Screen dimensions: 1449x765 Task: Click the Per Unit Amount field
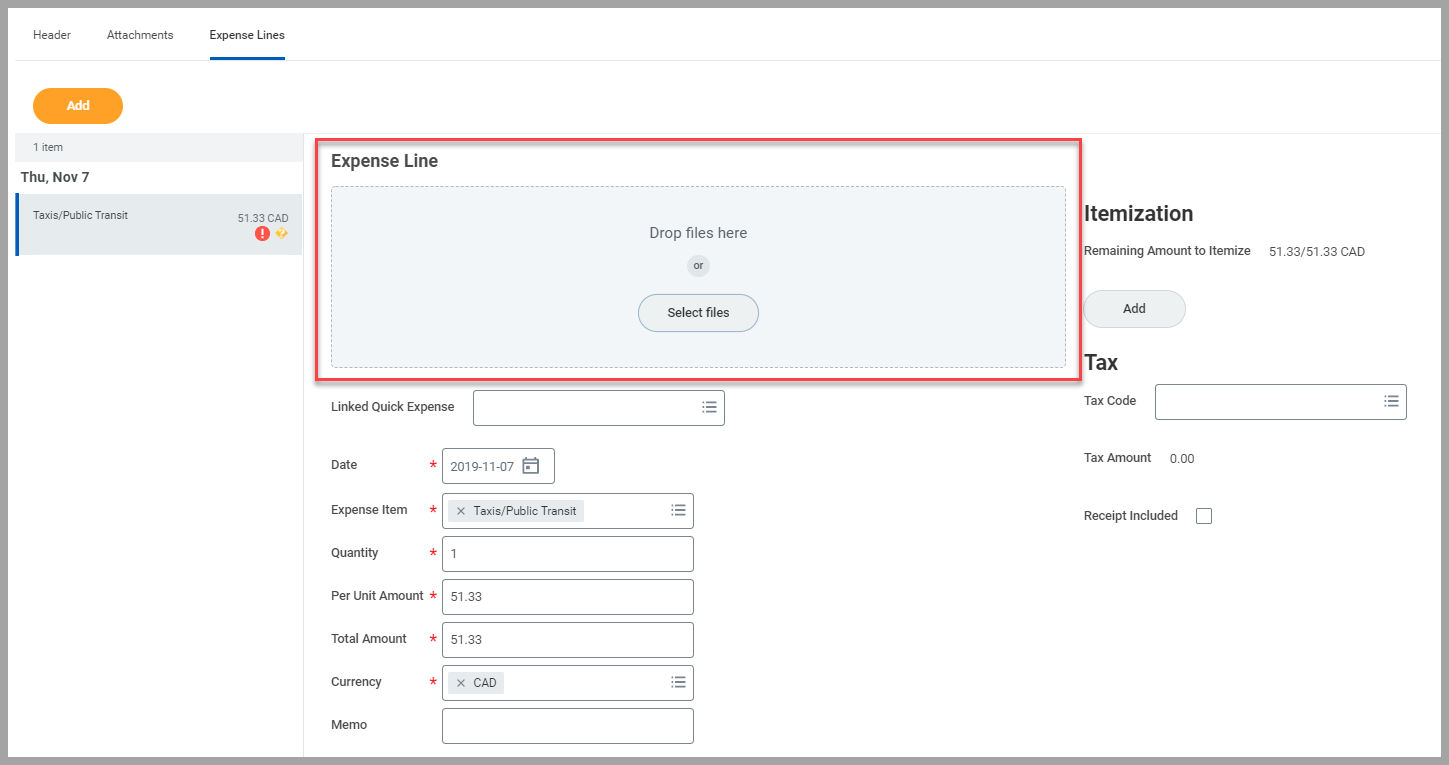click(x=567, y=597)
